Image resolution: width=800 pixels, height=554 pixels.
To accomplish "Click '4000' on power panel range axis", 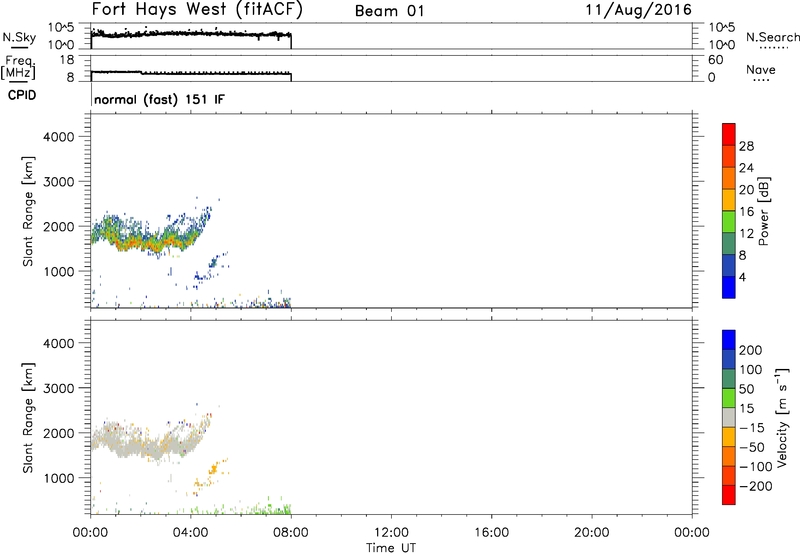I will point(59,137).
